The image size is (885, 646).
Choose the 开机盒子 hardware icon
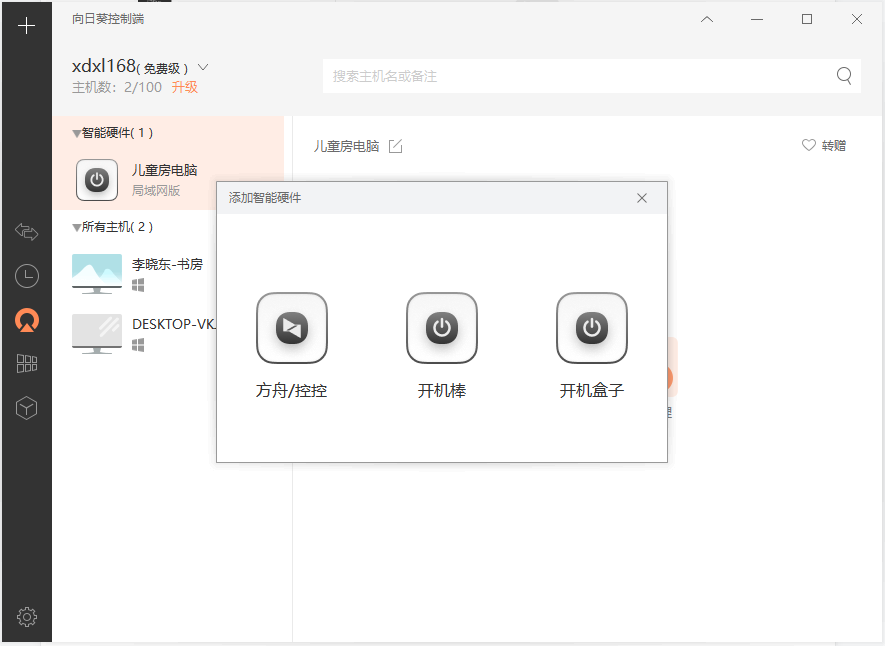(592, 328)
